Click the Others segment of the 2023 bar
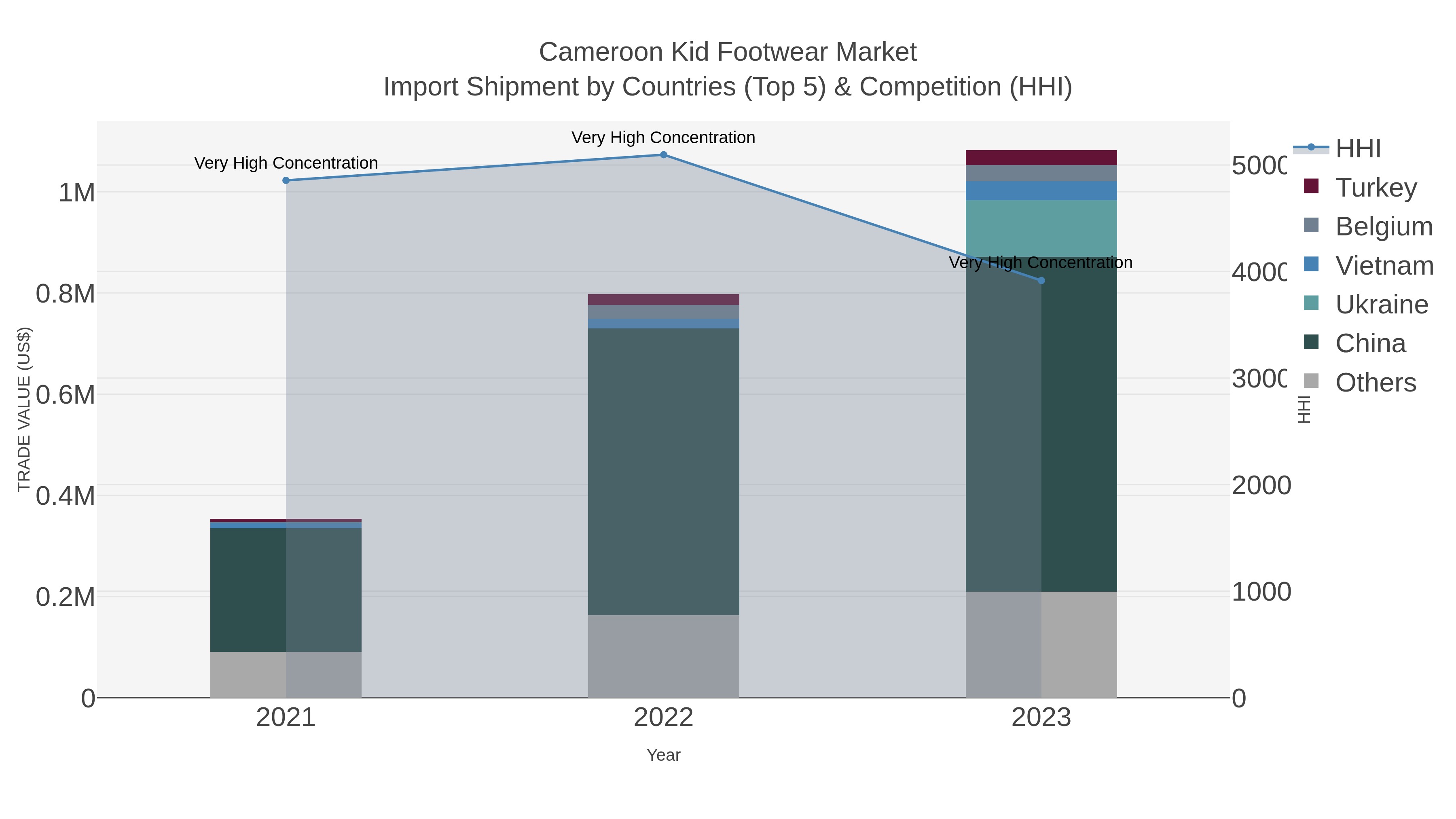 click(1041, 644)
